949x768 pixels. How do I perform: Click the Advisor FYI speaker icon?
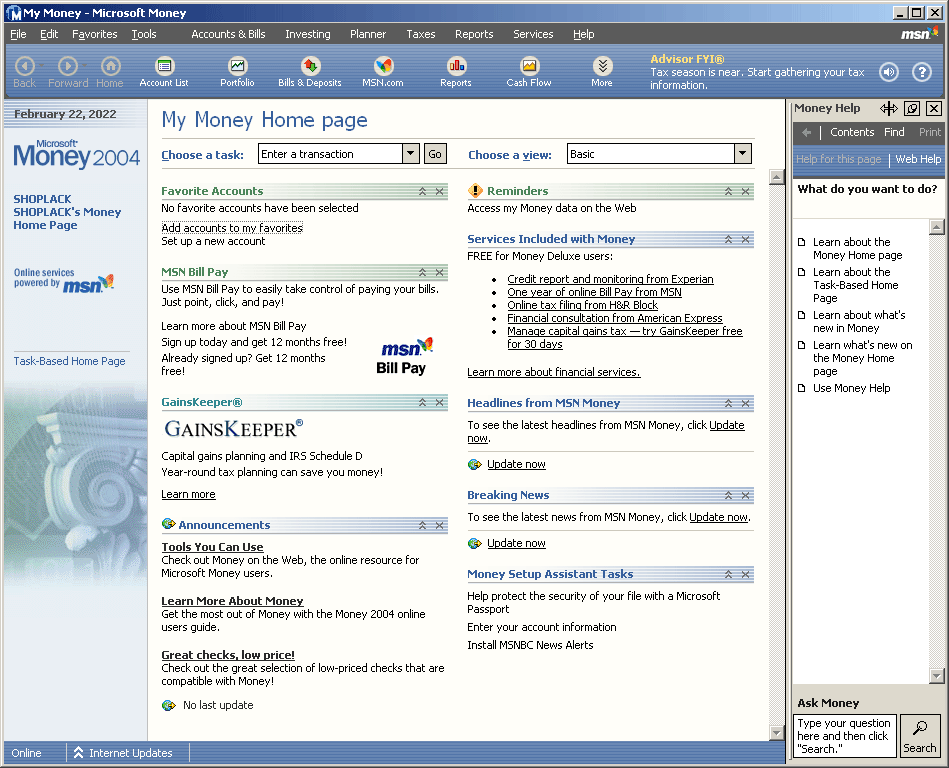point(888,72)
